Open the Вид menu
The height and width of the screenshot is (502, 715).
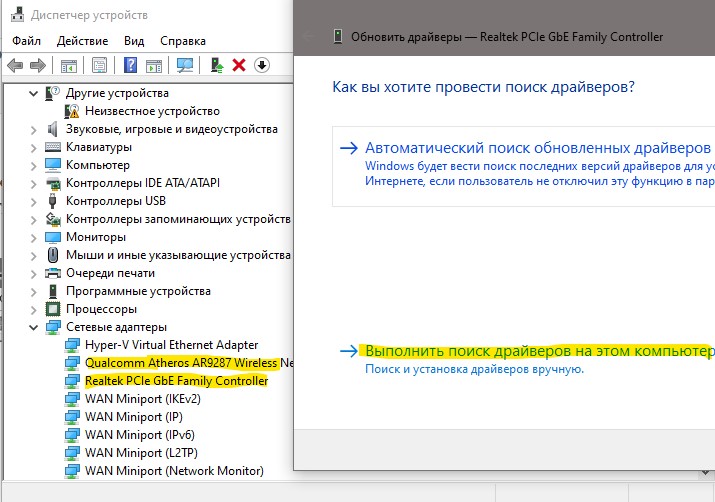tap(134, 41)
